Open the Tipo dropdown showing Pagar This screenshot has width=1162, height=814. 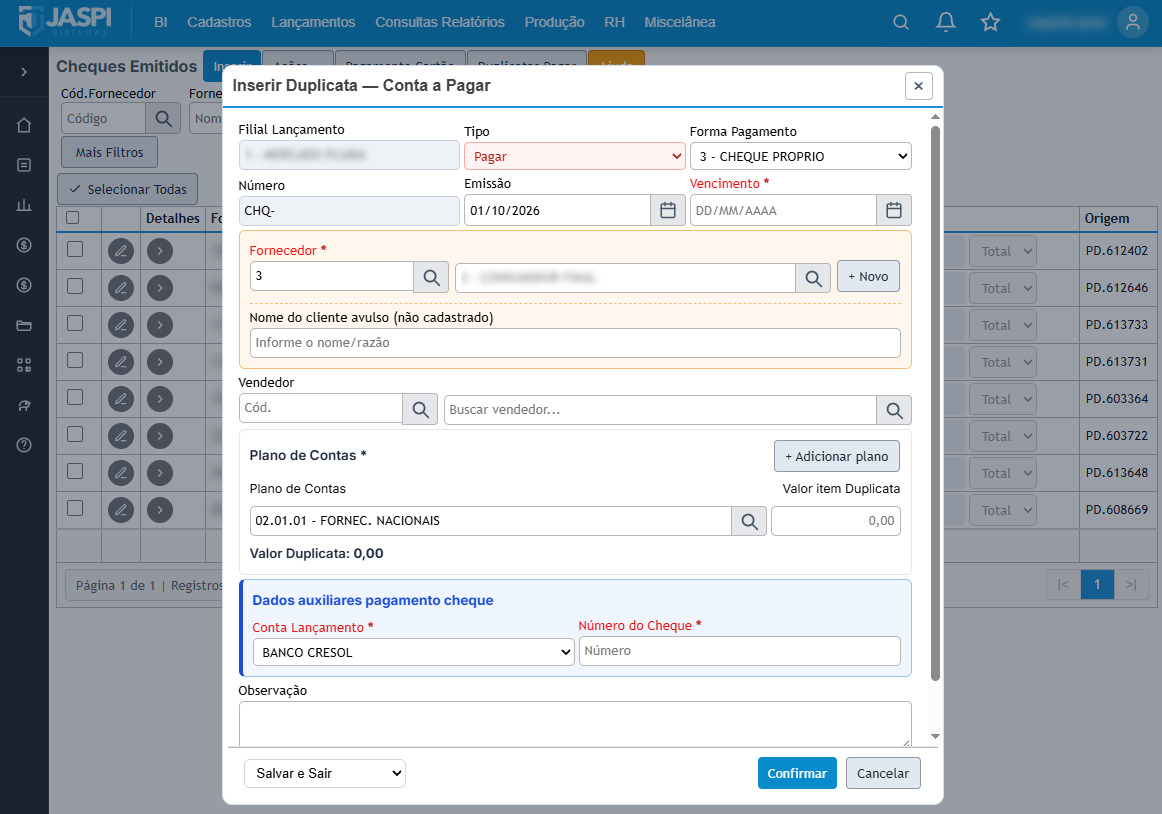click(574, 156)
